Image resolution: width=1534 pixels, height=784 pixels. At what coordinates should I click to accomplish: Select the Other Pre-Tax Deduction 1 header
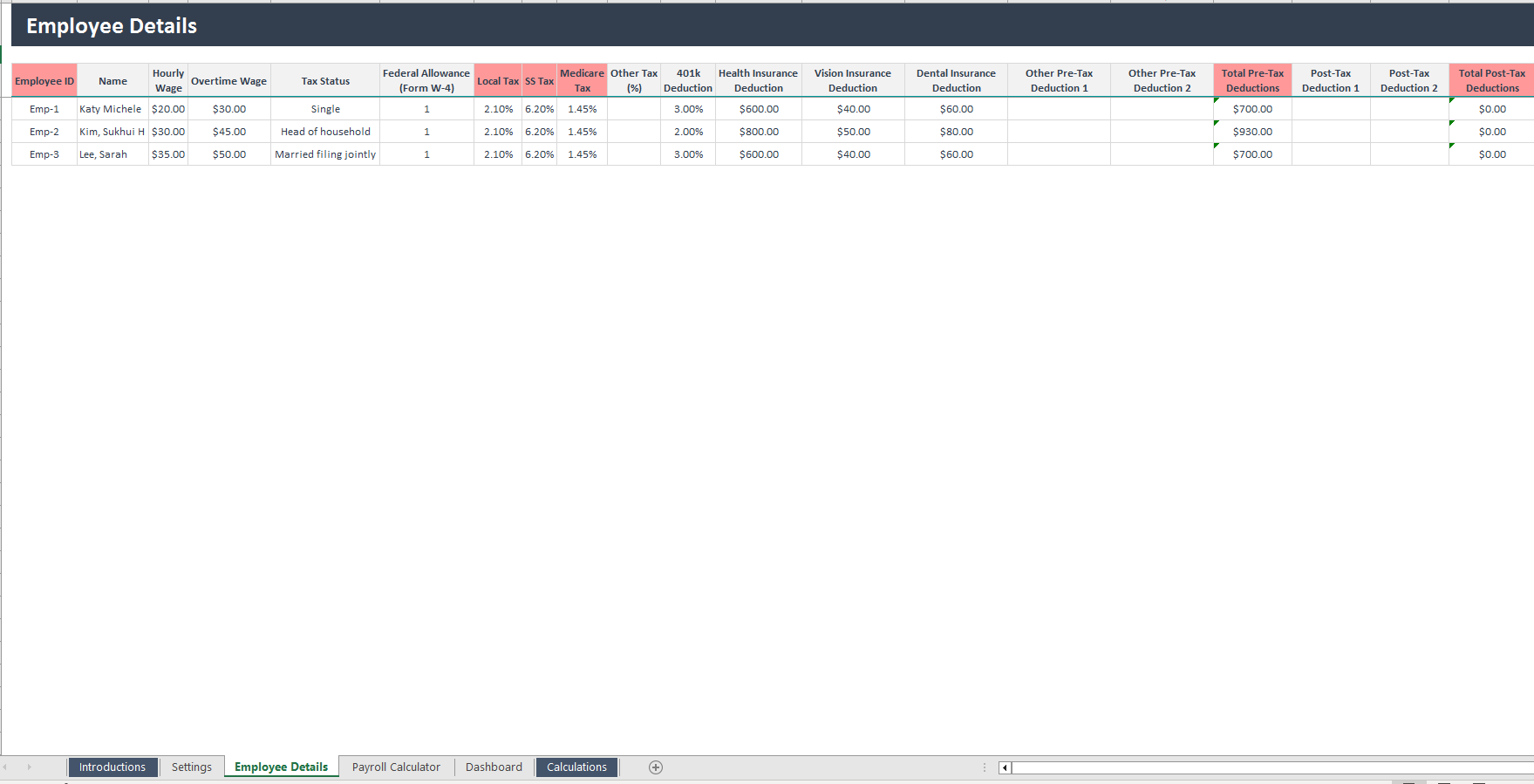[1059, 80]
